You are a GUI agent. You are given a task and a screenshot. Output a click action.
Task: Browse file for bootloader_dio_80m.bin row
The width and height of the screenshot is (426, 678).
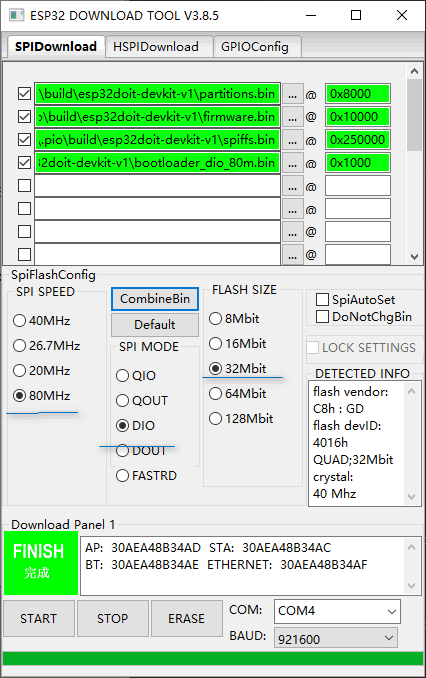coord(292,163)
